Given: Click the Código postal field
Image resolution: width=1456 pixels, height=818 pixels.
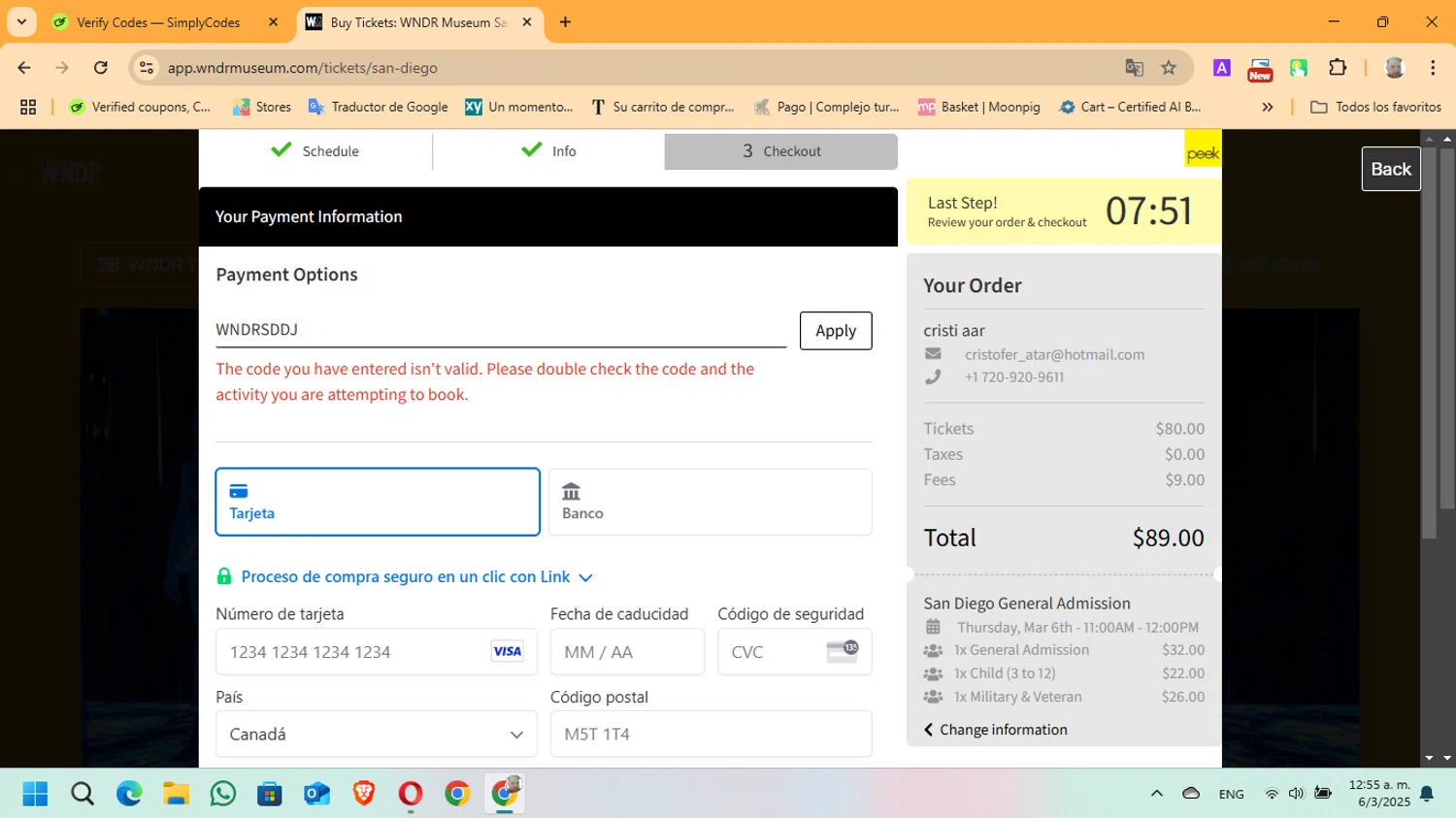Looking at the screenshot, I should 711,735.
